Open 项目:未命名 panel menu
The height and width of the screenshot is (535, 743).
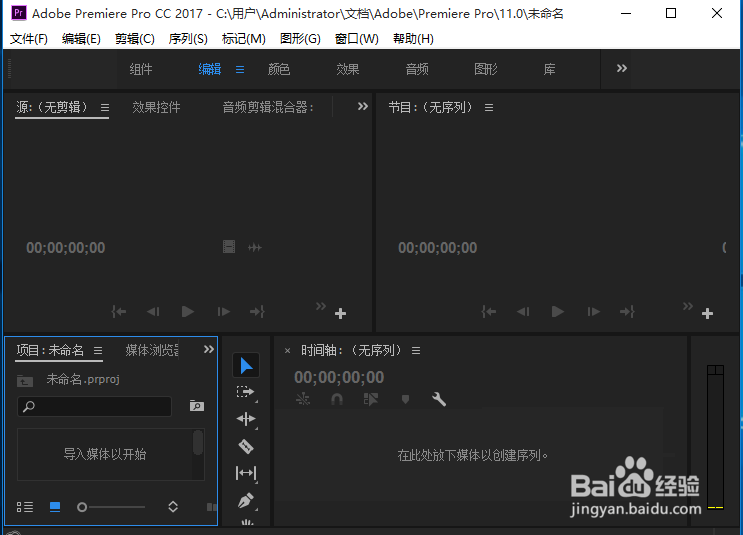click(x=98, y=351)
